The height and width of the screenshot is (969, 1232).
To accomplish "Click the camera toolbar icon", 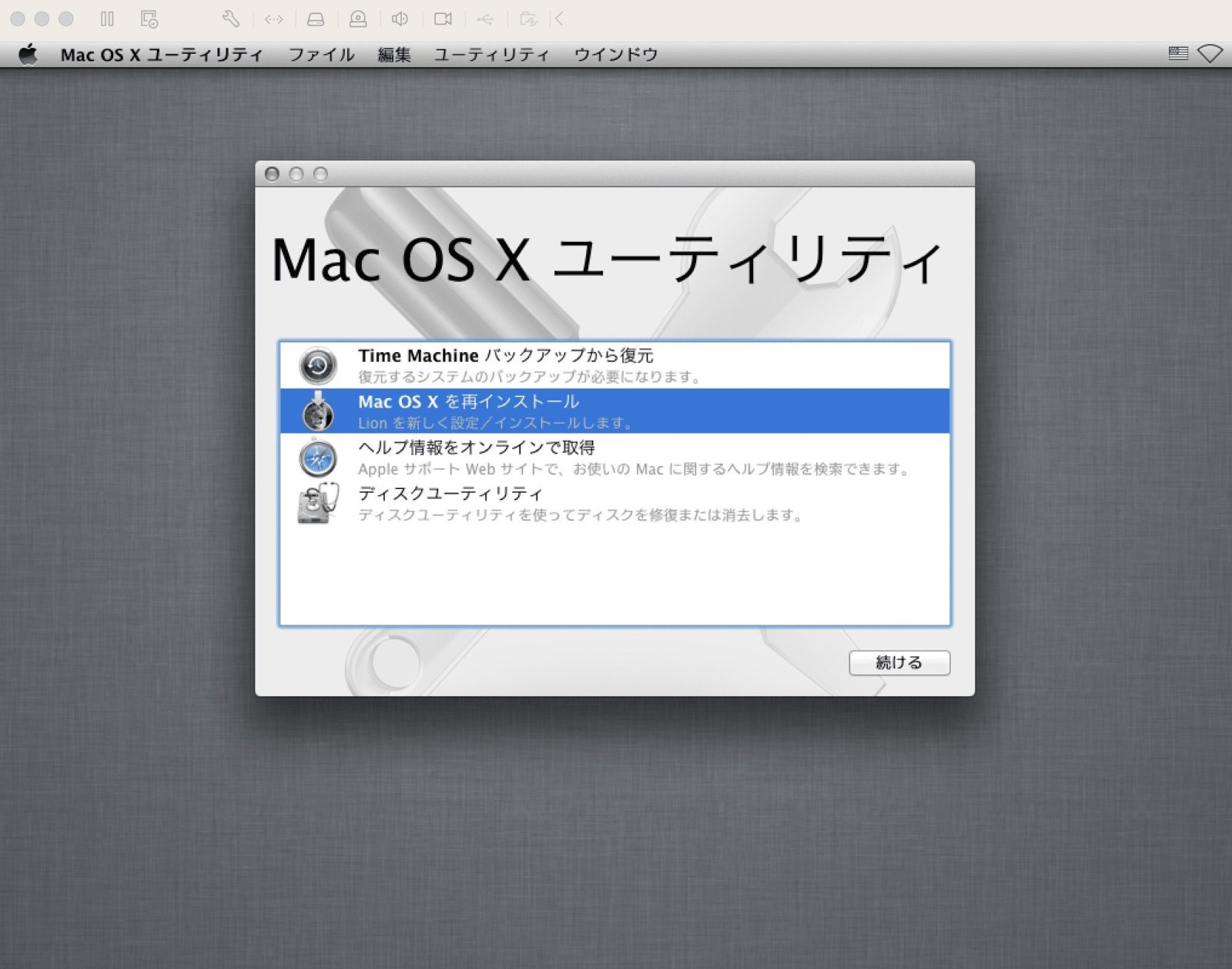I will [443, 18].
